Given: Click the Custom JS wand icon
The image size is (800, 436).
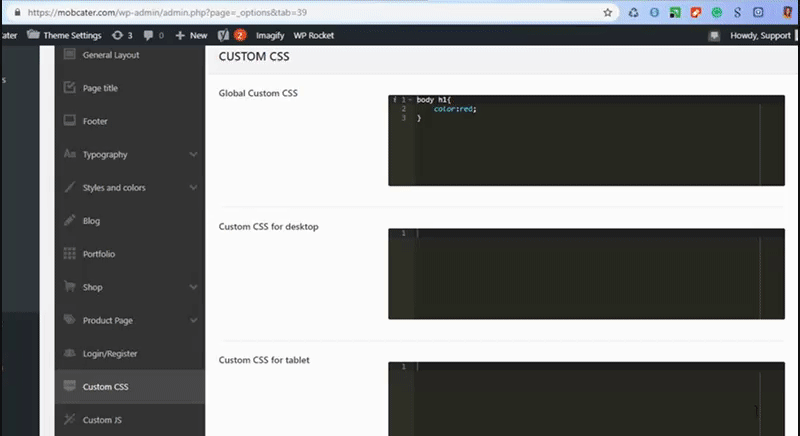Looking at the screenshot, I should (69, 419).
